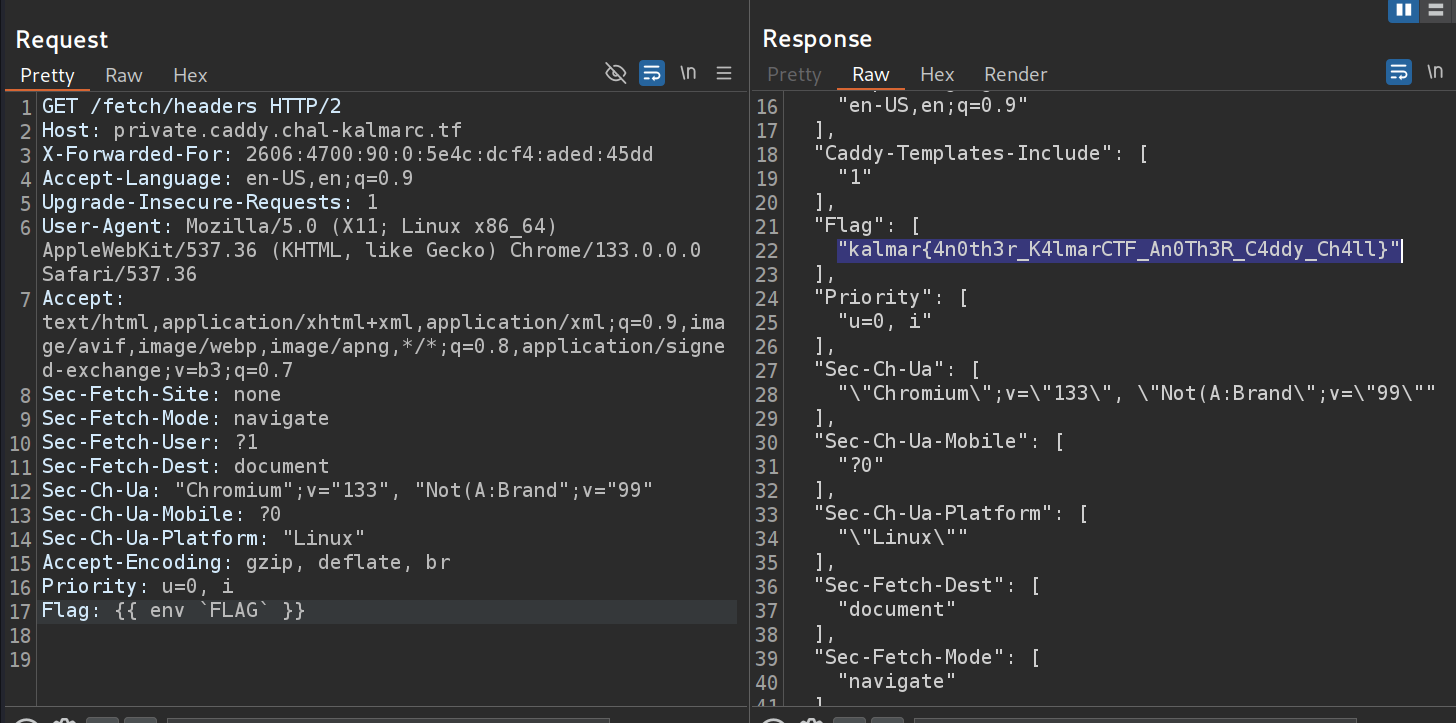Show non-printable \n characters in Request
The width and height of the screenshot is (1456, 723).
tap(688, 73)
